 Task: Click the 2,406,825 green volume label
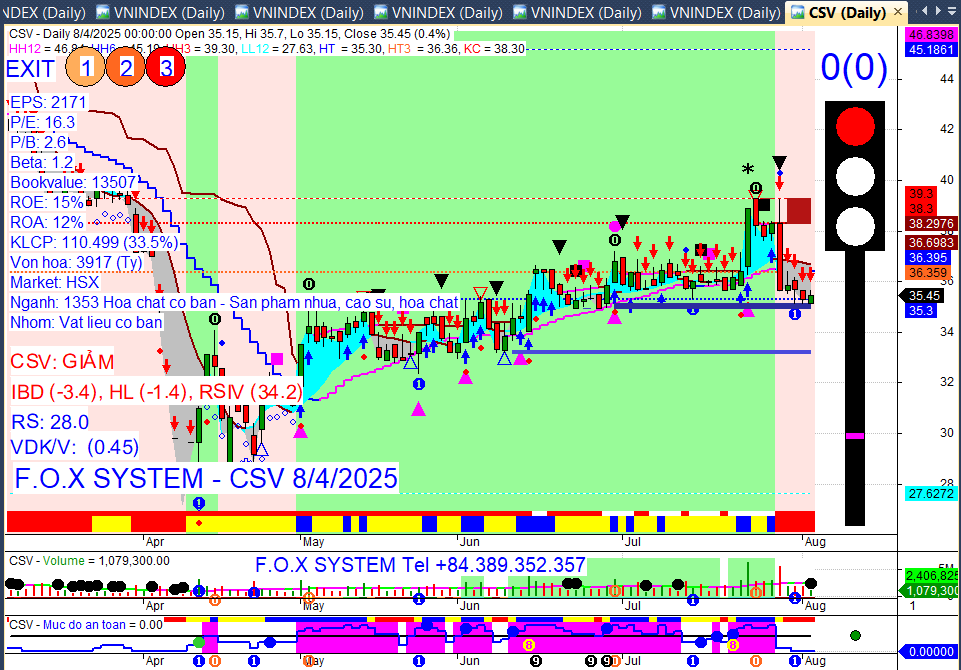tap(932, 576)
